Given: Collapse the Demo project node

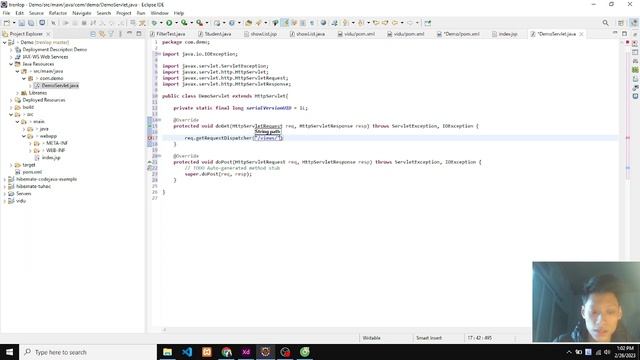Looking at the screenshot, I should coord(4,42).
